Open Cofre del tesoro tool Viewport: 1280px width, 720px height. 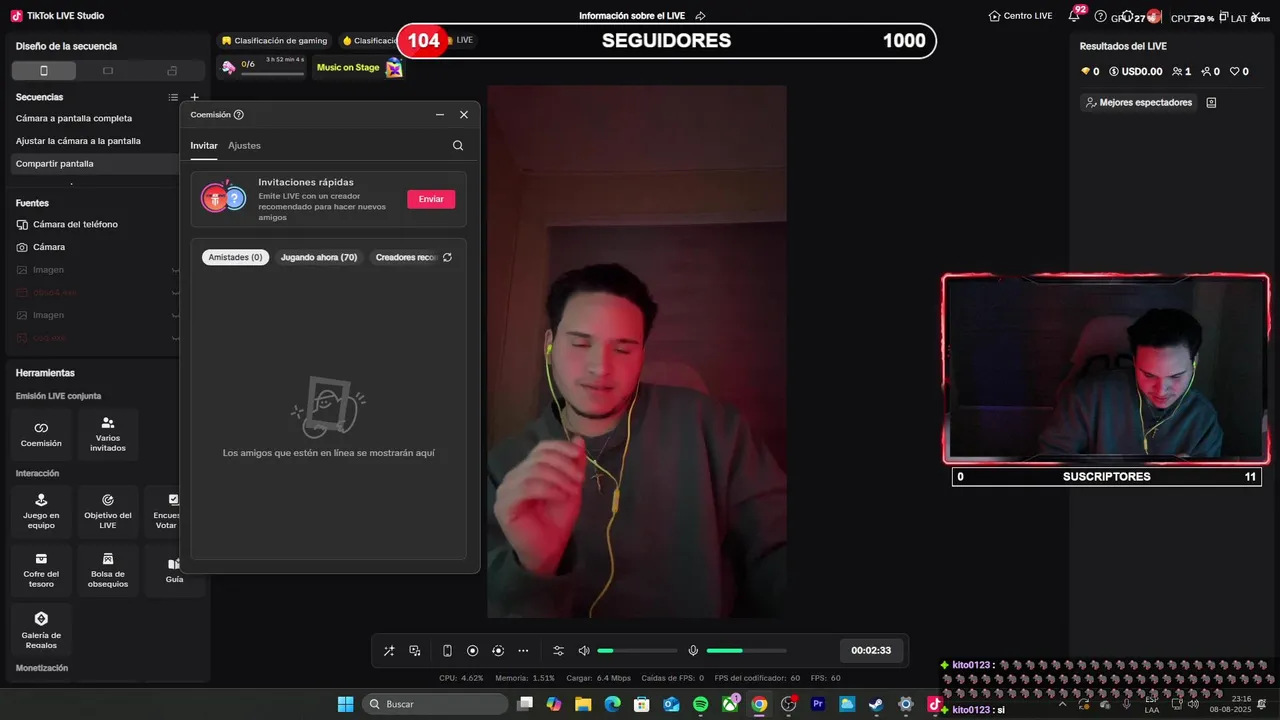point(41,569)
